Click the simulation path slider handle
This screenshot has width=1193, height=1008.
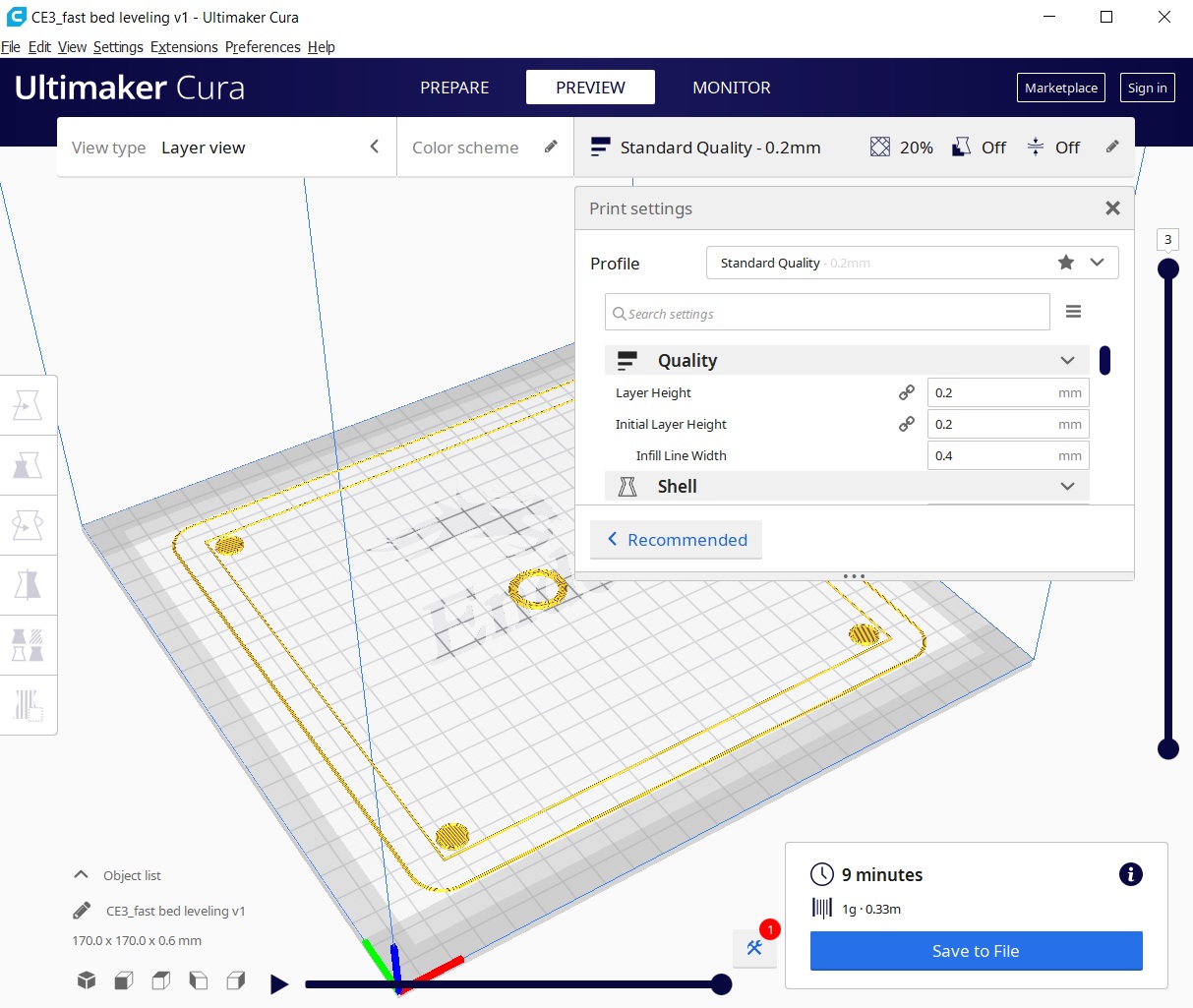[x=721, y=984]
